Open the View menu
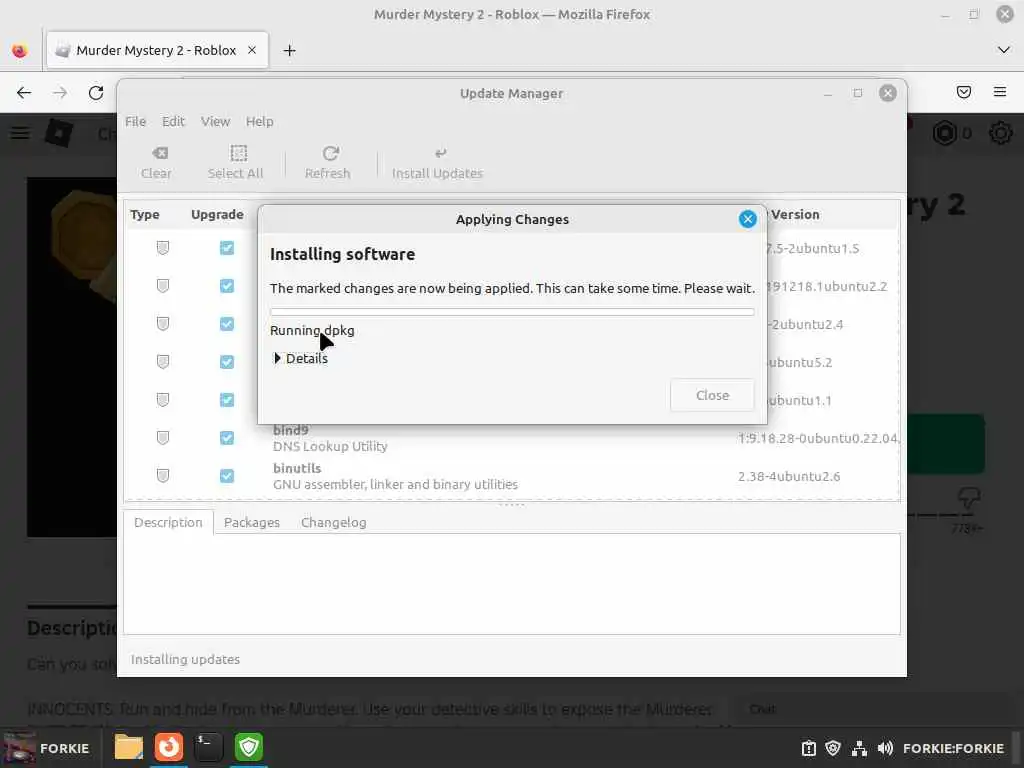Image resolution: width=1024 pixels, height=768 pixels. pyautogui.click(x=215, y=121)
